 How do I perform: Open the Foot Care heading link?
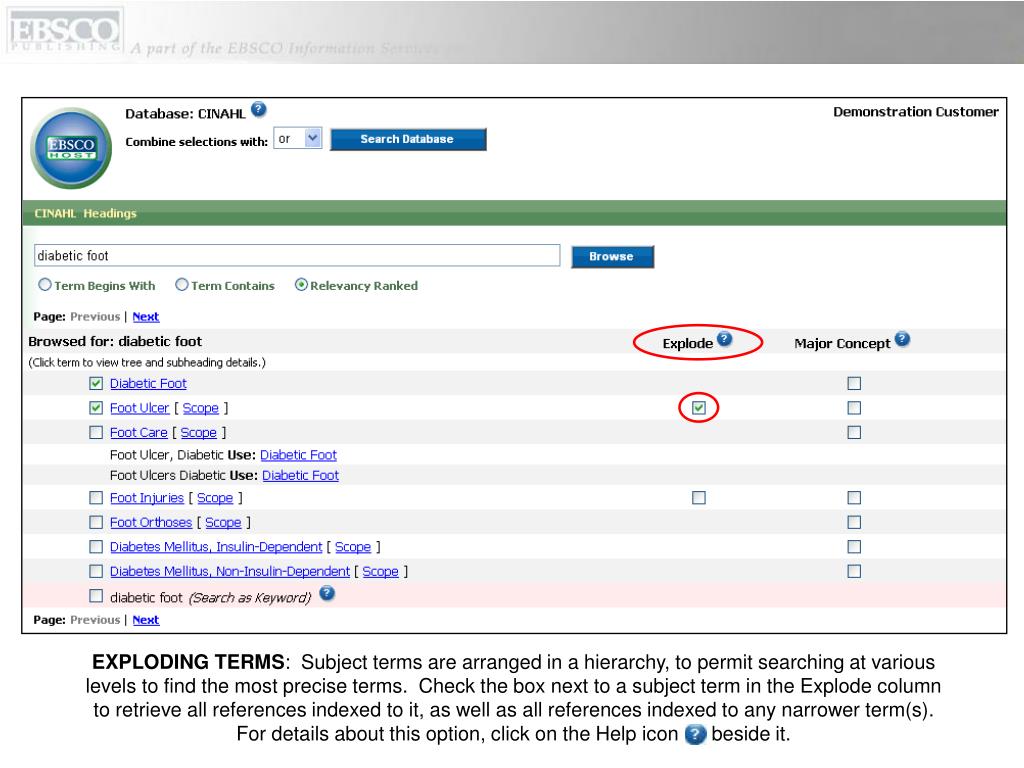tap(138, 432)
